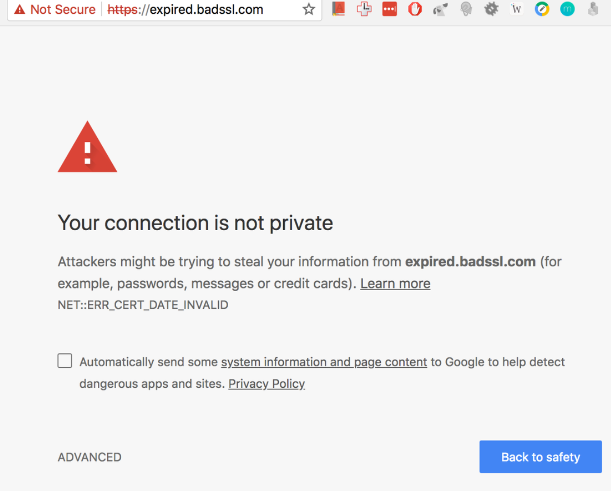
Task: Open the Learn more link
Action: (x=395, y=284)
